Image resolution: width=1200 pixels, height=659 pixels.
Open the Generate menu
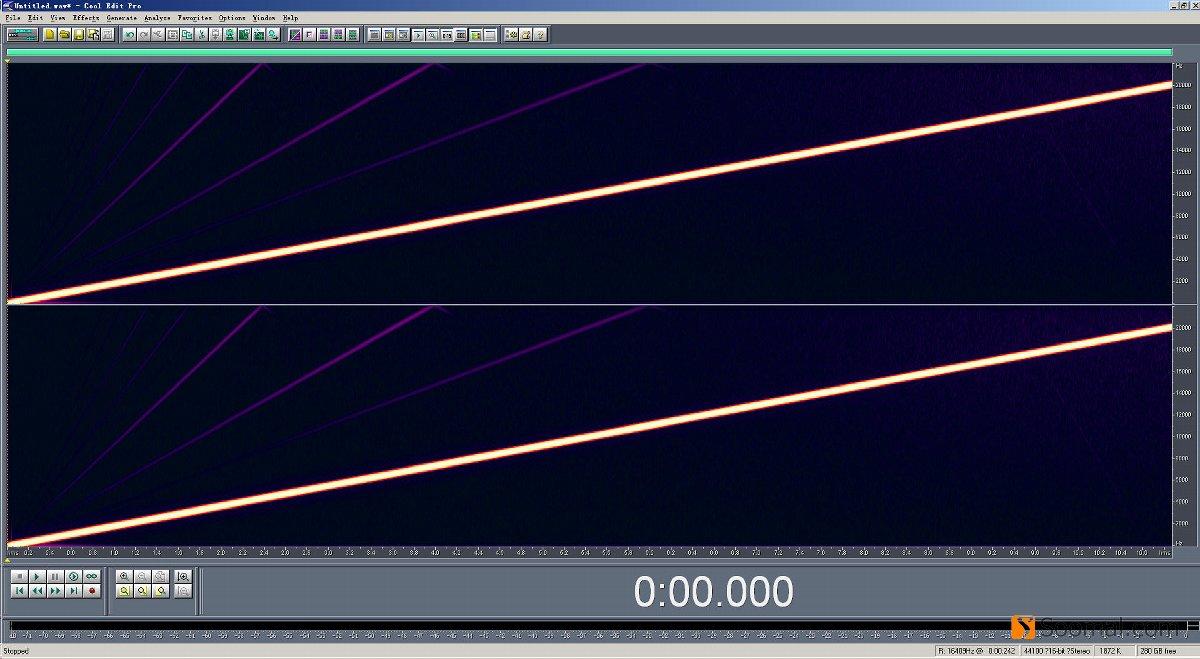[122, 18]
